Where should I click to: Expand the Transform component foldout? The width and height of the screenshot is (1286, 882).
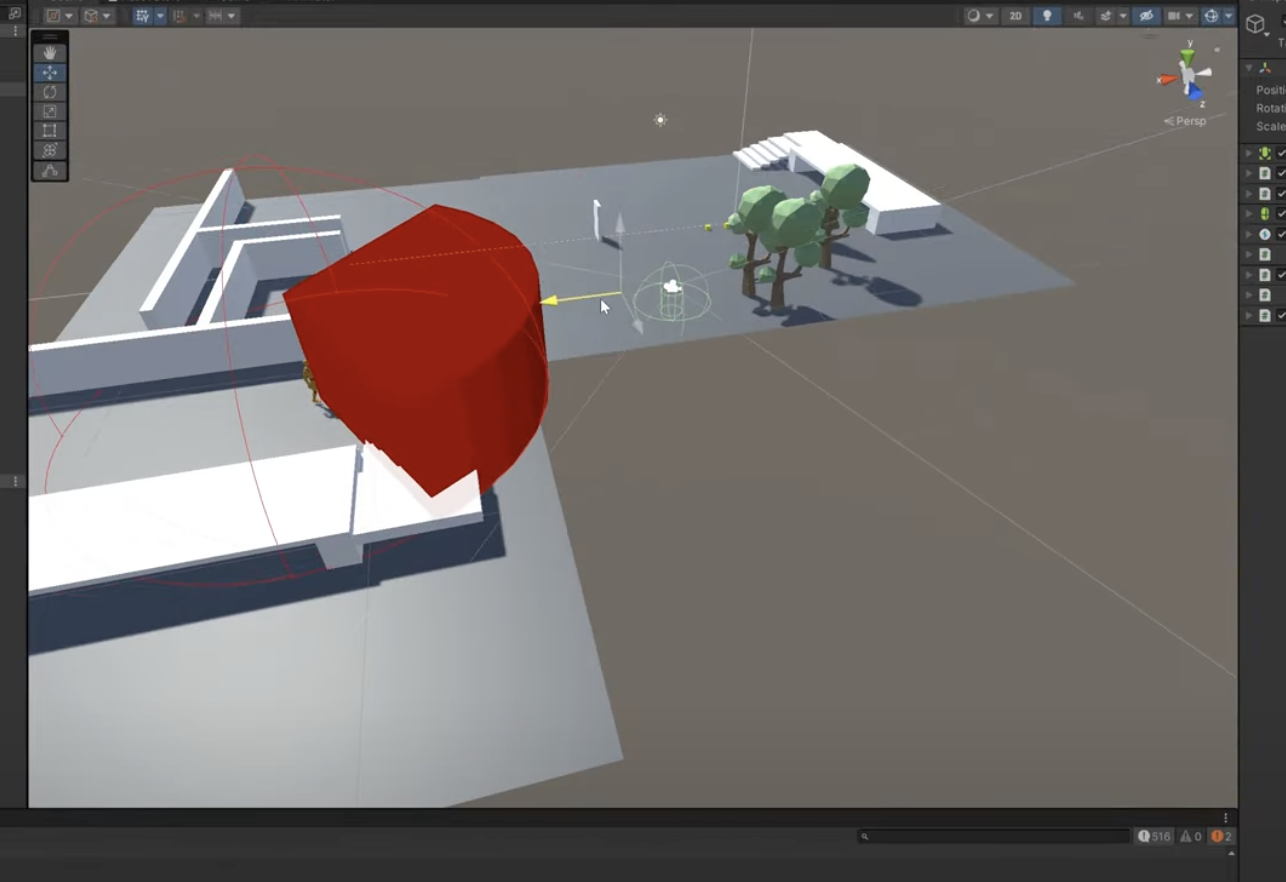click(1249, 68)
